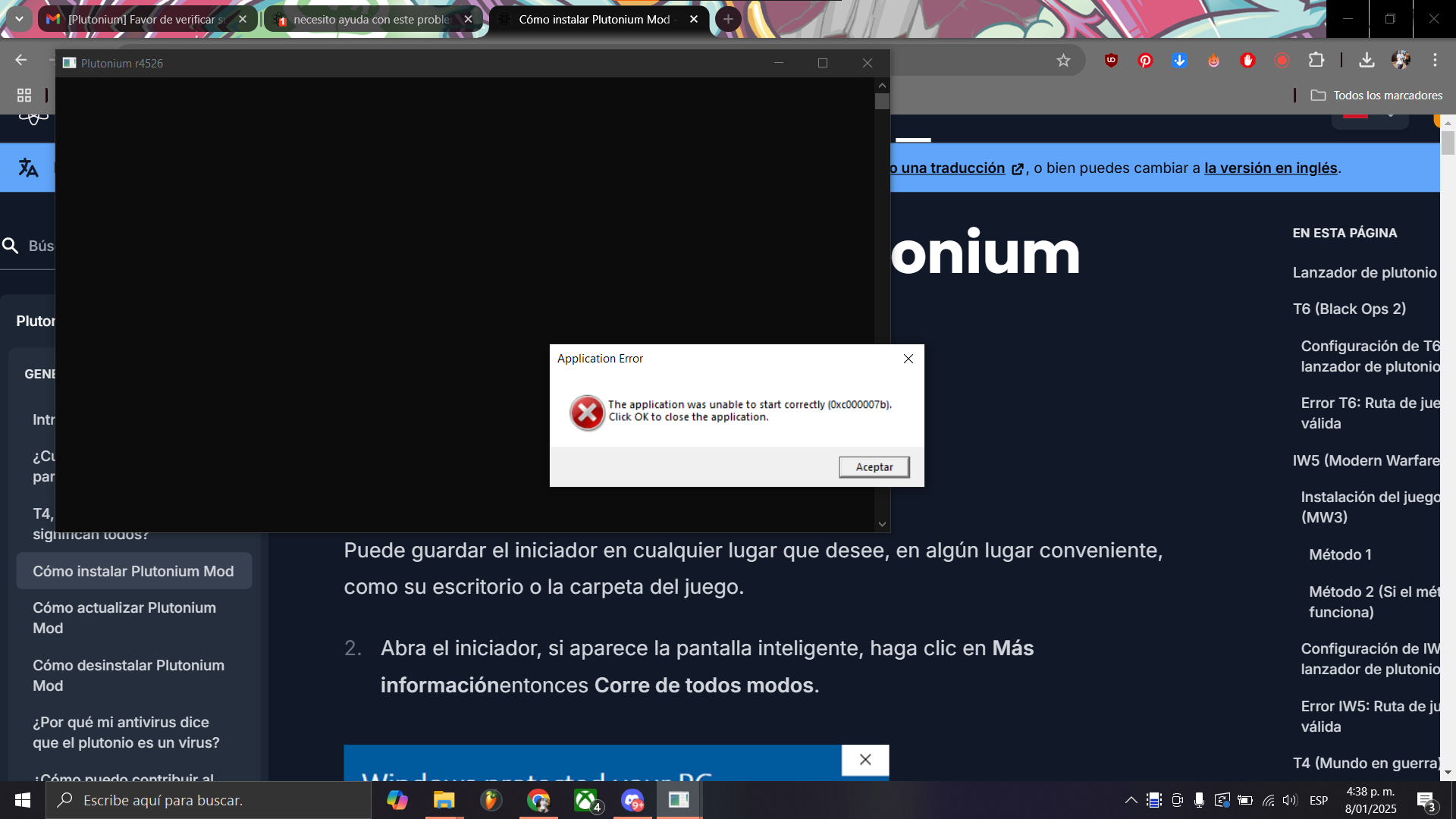Expand the tab search dropdown arrow
Image resolution: width=1456 pixels, height=819 pixels.
point(19,19)
